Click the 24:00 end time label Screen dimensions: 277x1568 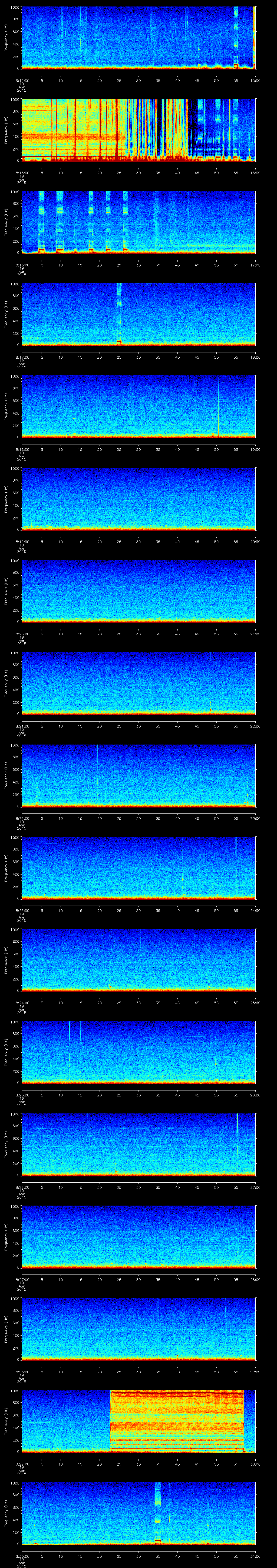pyautogui.click(x=256, y=910)
